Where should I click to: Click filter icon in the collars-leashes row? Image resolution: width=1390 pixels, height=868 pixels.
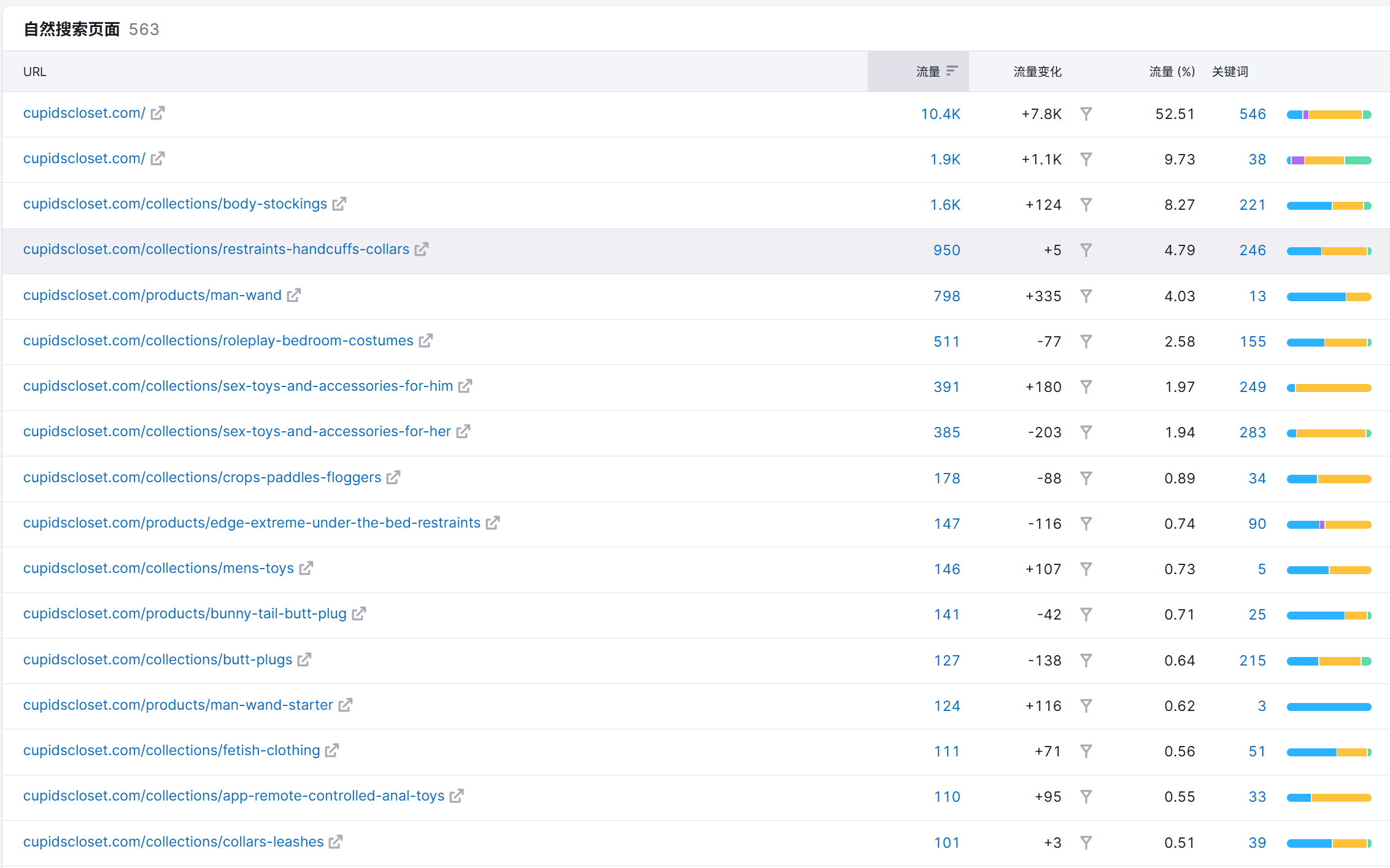point(1086,843)
